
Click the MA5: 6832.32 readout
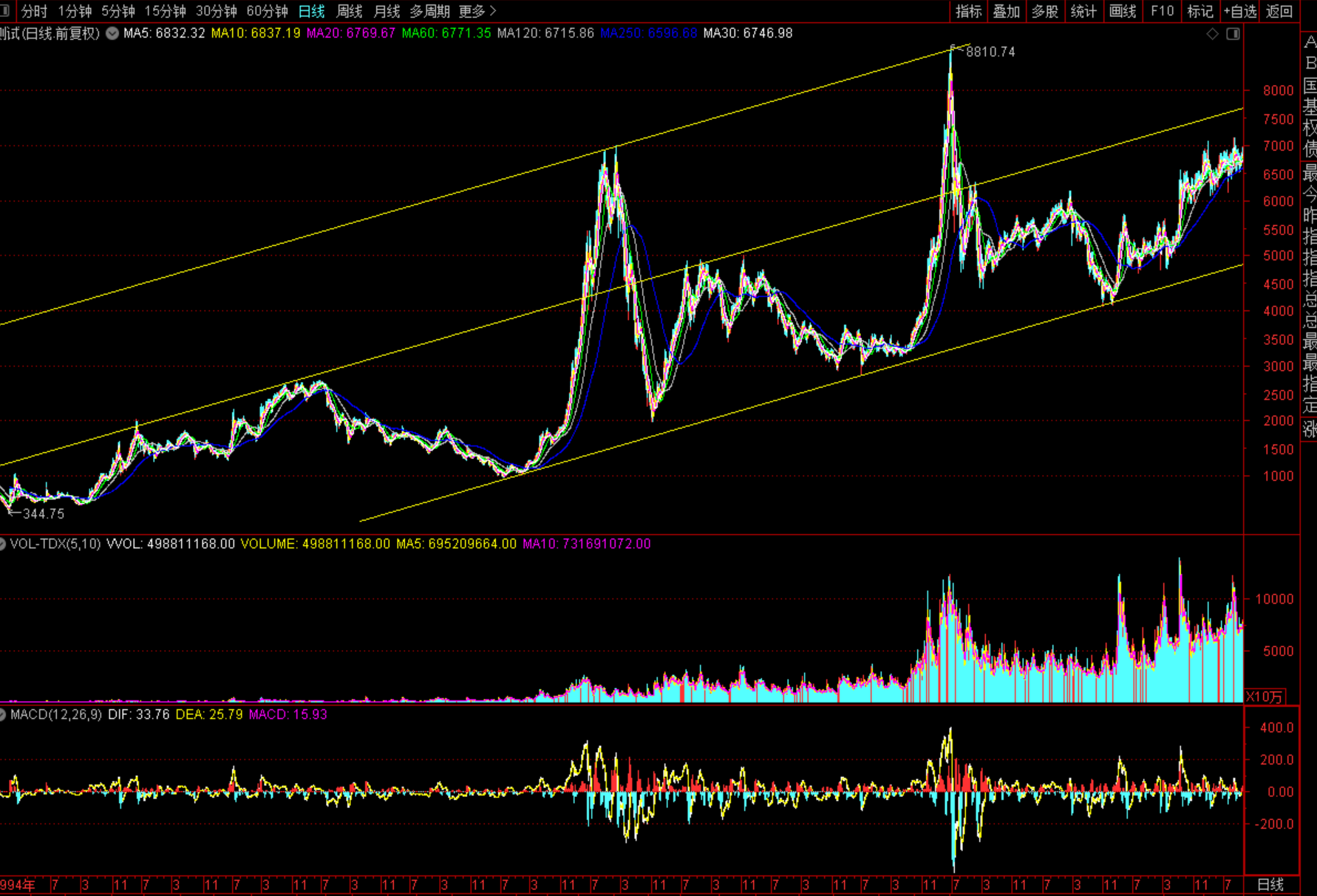(164, 33)
